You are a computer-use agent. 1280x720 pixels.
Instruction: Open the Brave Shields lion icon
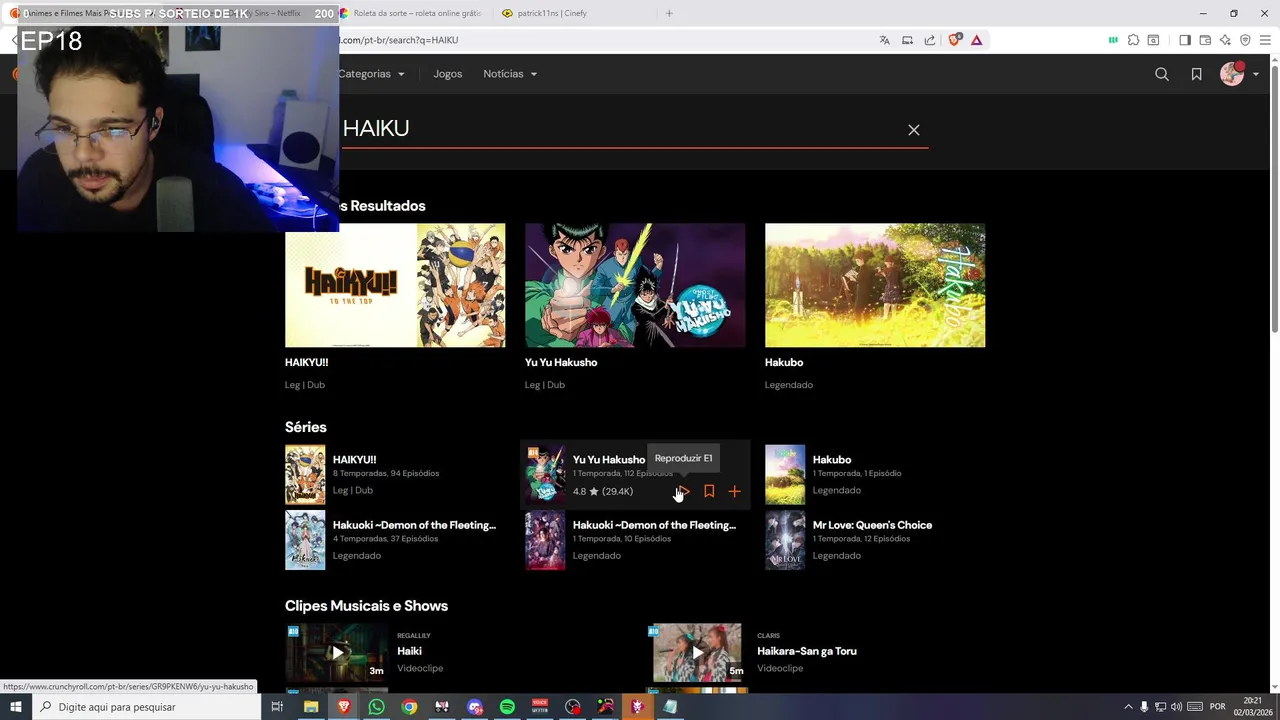pos(954,40)
